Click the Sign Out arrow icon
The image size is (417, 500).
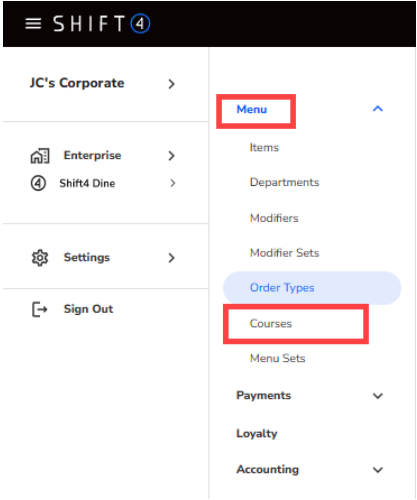[x=40, y=309]
